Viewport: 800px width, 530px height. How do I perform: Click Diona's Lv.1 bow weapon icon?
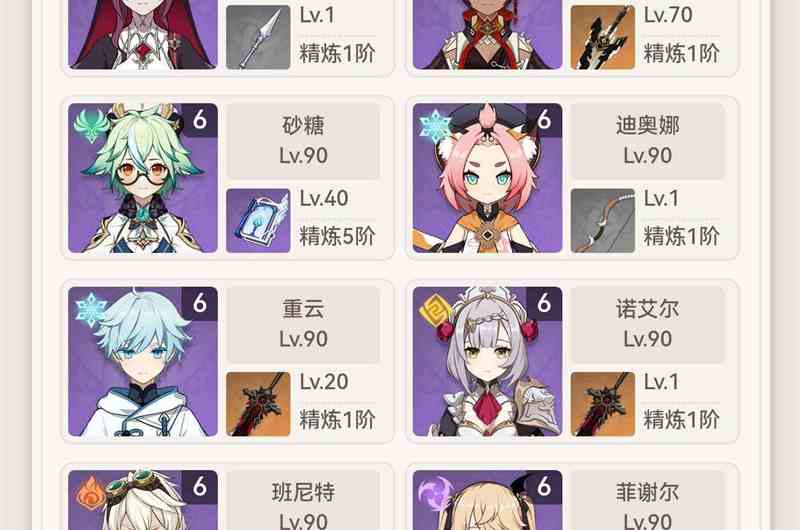point(603,220)
